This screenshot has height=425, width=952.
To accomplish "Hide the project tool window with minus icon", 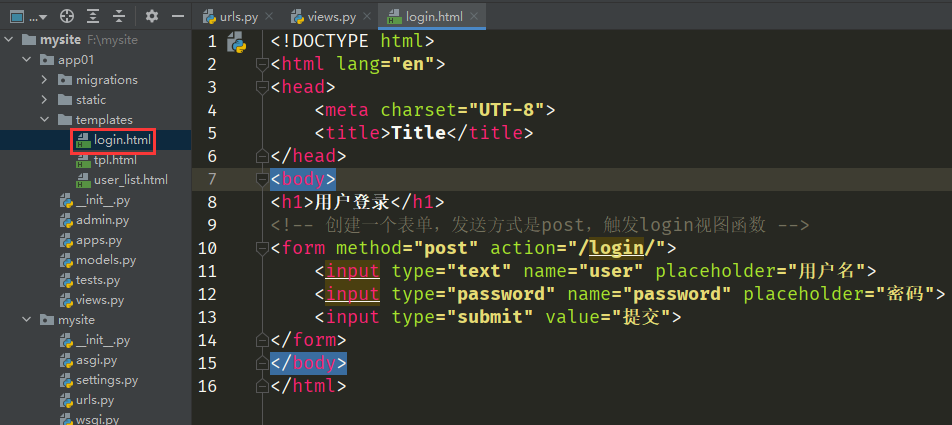I will (x=177, y=16).
